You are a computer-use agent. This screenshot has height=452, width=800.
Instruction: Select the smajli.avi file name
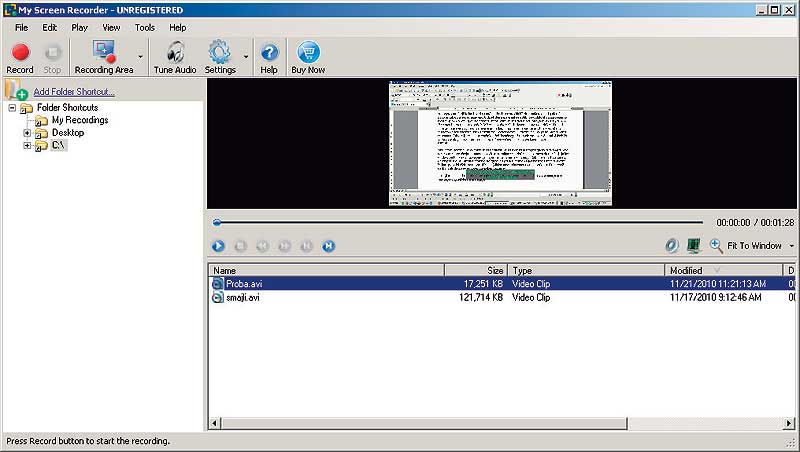click(x=243, y=297)
